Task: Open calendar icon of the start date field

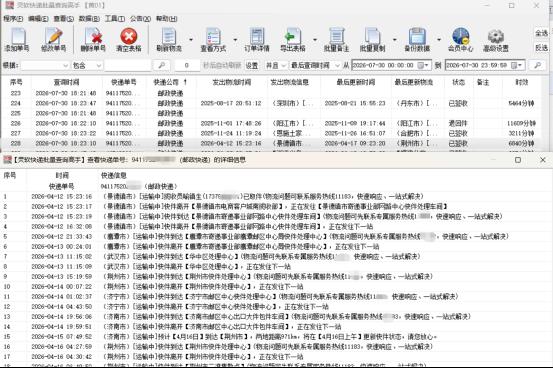Action: (x=423, y=65)
